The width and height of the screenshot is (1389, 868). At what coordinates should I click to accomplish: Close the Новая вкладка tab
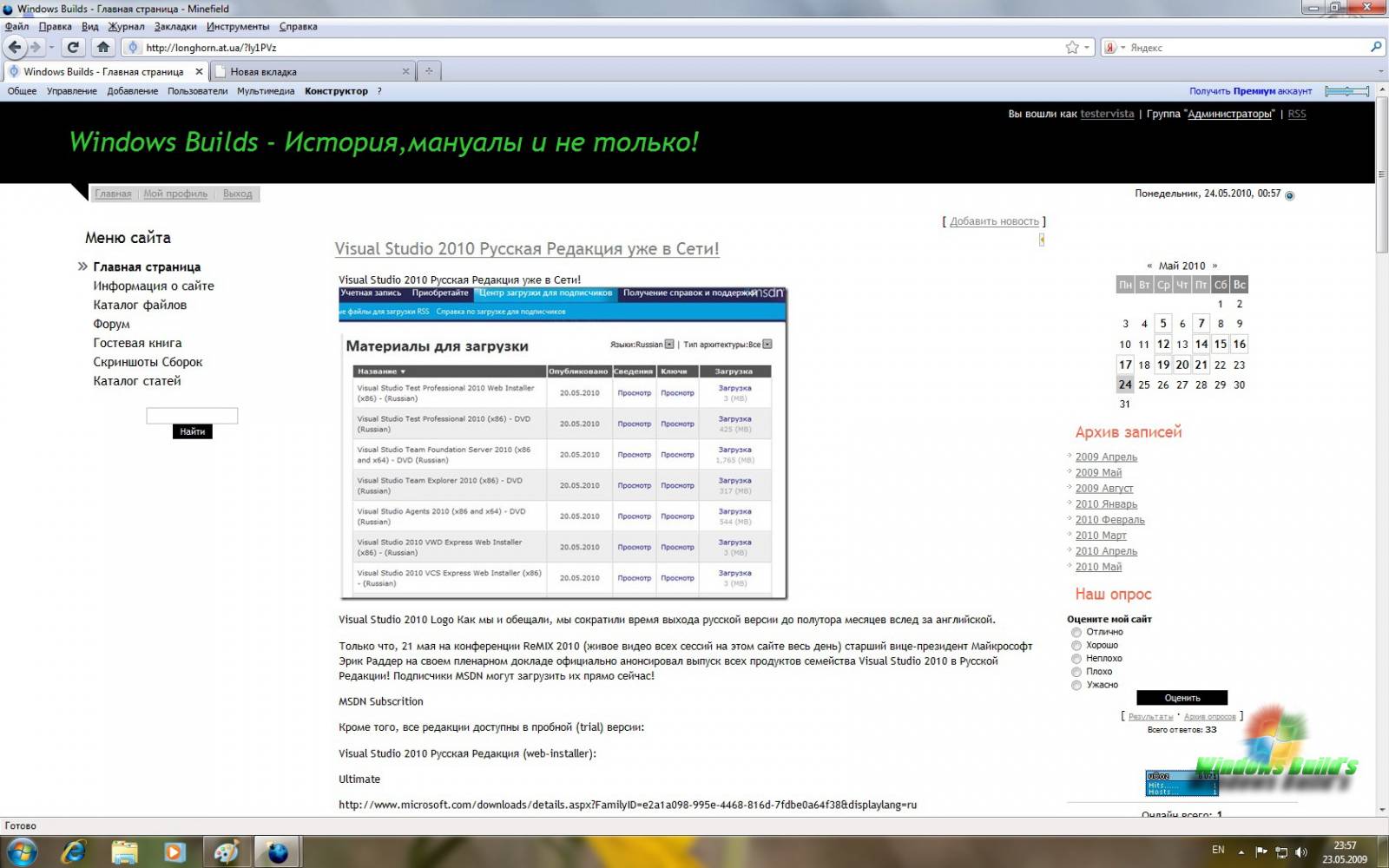click(405, 71)
